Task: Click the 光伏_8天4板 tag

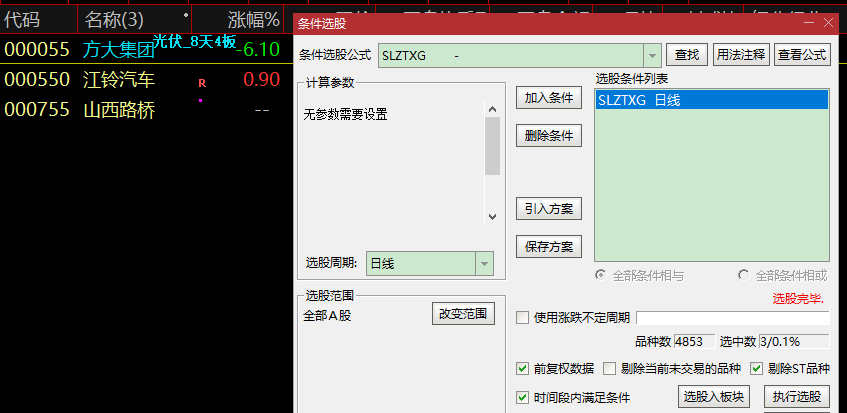Action: (x=195, y=41)
